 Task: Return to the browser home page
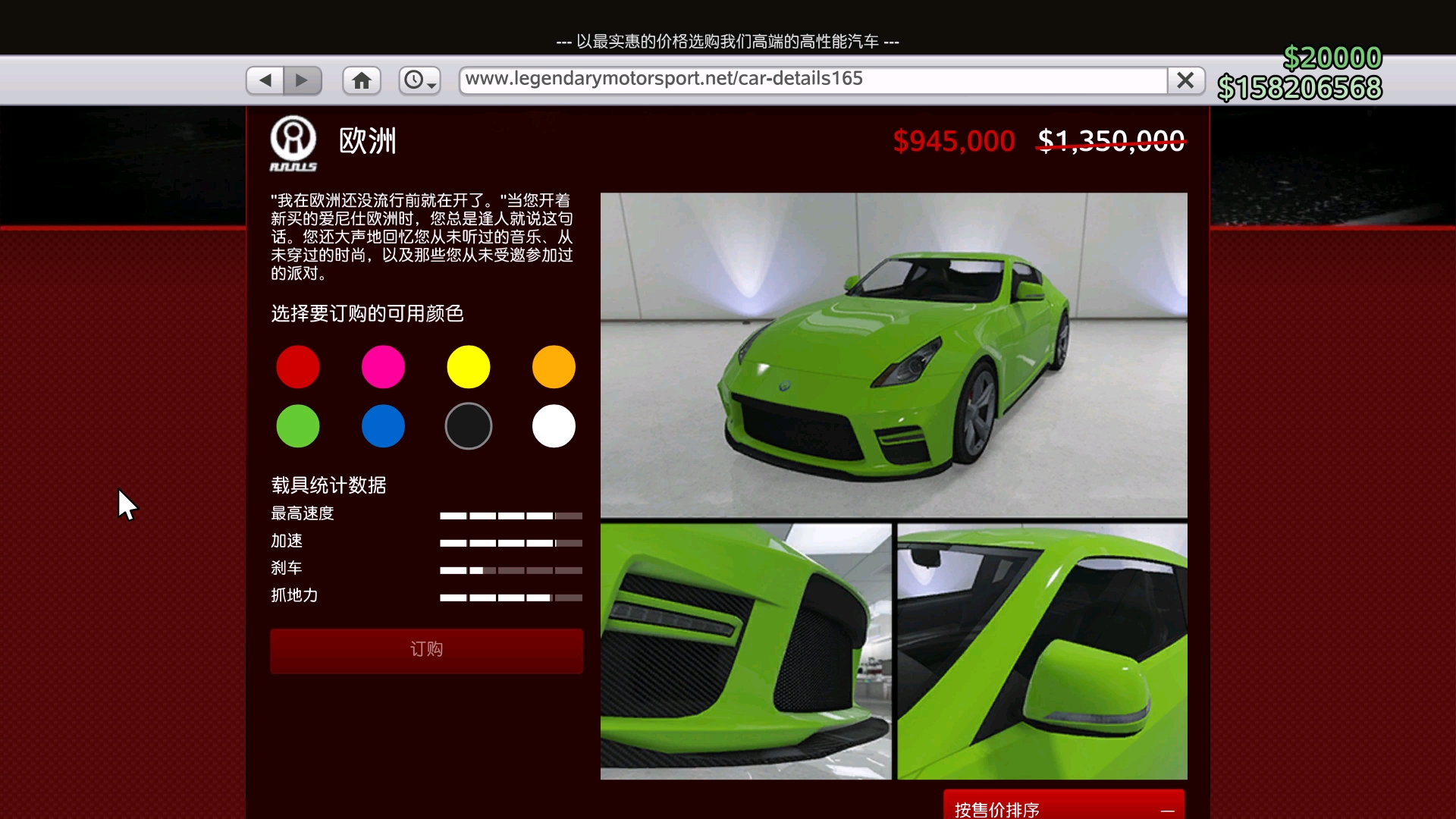pyautogui.click(x=361, y=80)
